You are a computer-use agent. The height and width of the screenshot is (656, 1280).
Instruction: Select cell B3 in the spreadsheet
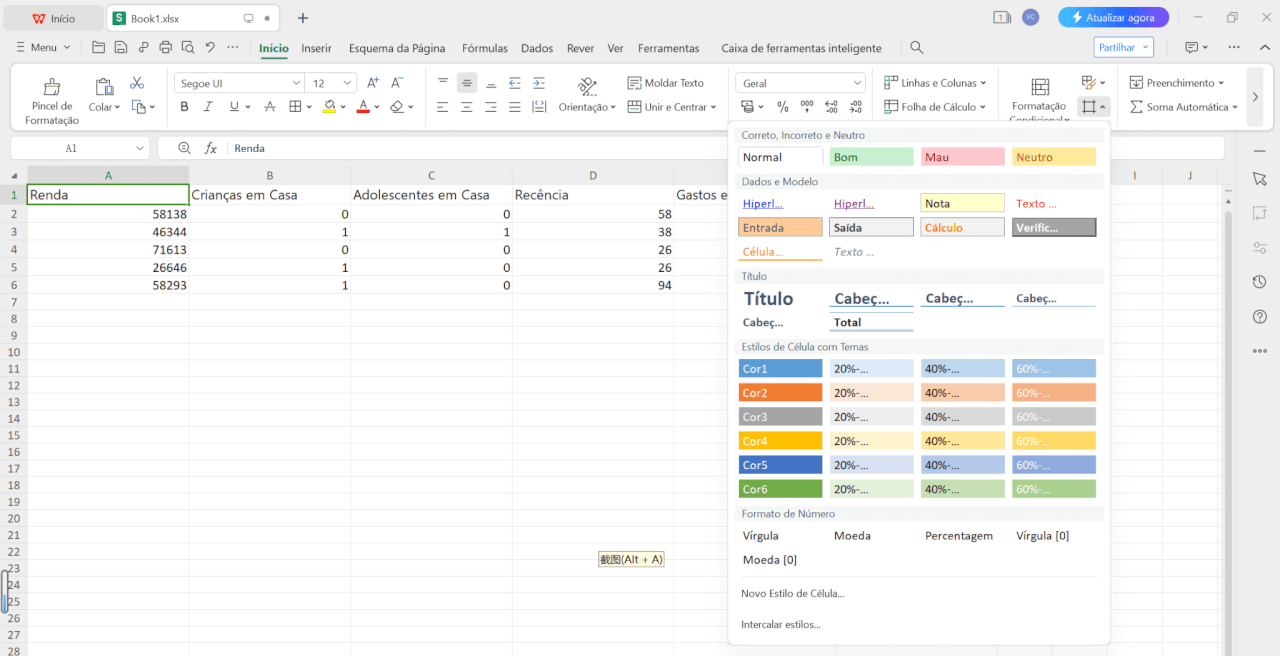pos(269,231)
